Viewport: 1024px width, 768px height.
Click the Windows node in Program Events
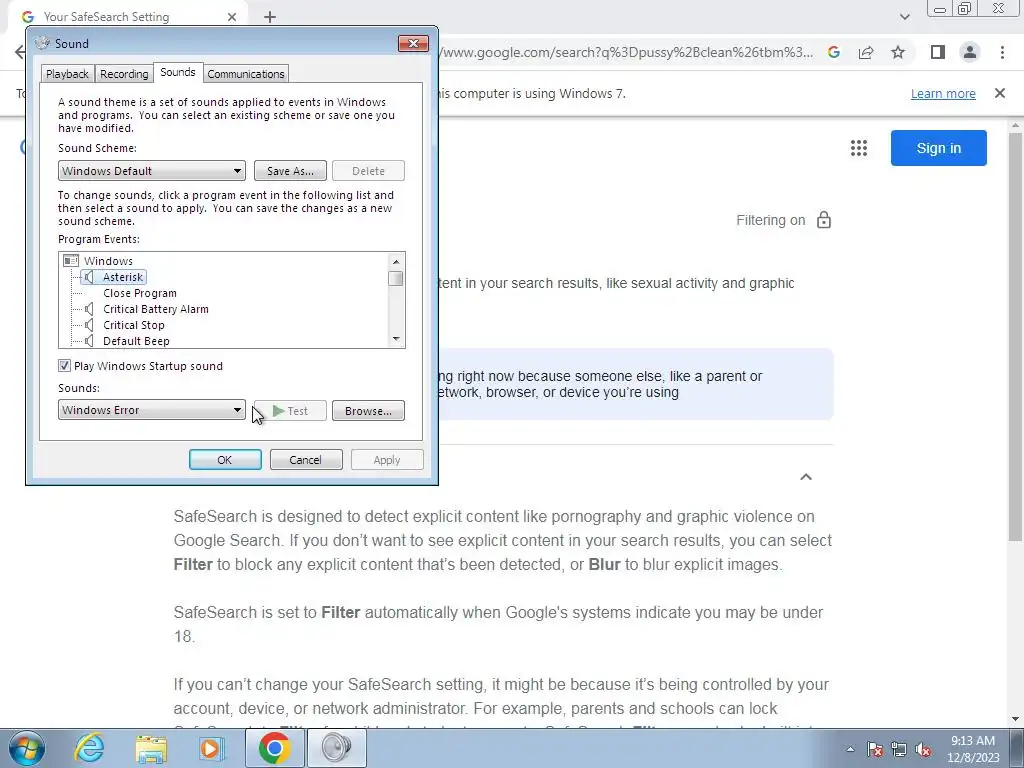tap(108, 261)
